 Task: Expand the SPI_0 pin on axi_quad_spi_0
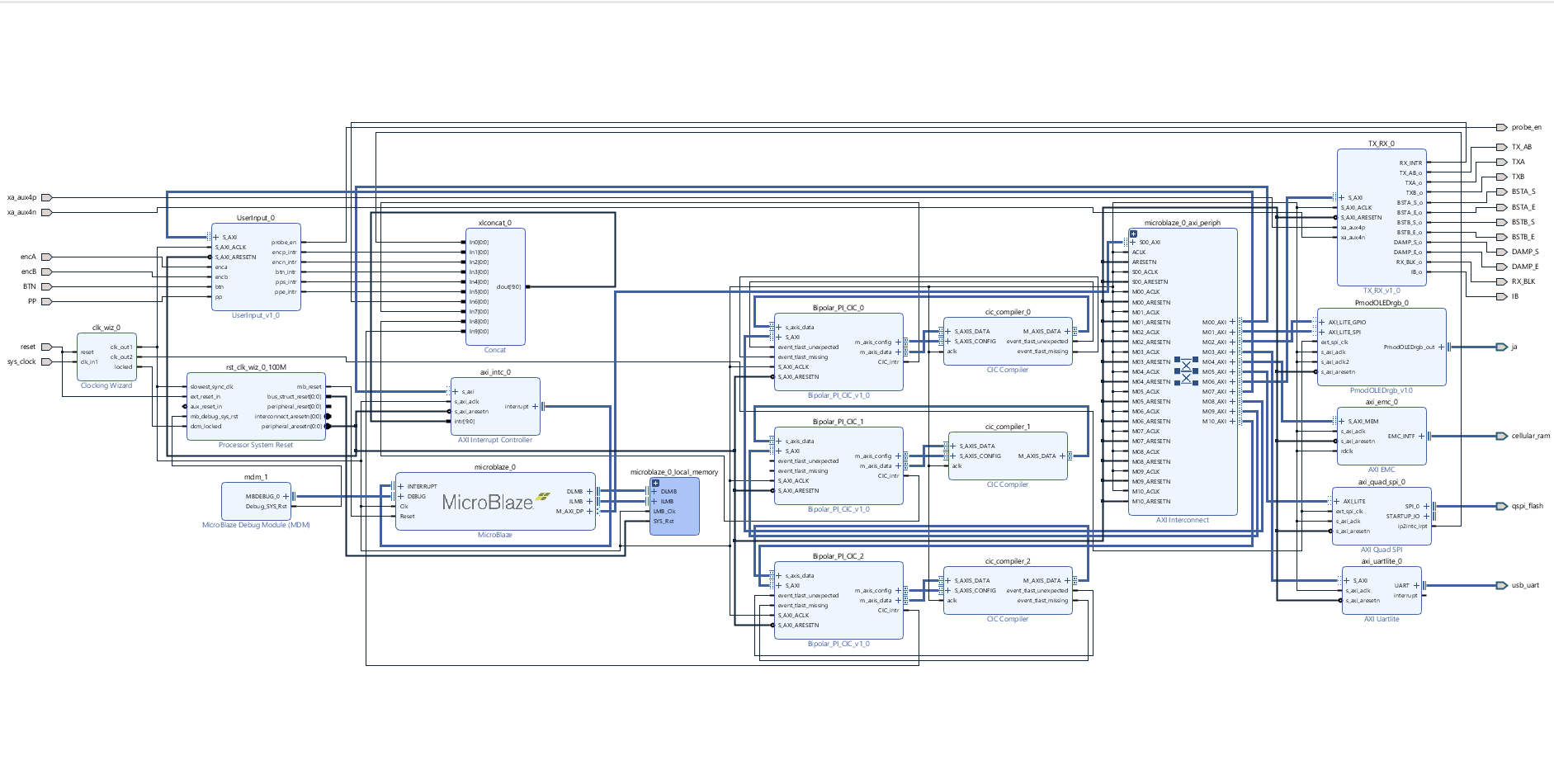1426,507
